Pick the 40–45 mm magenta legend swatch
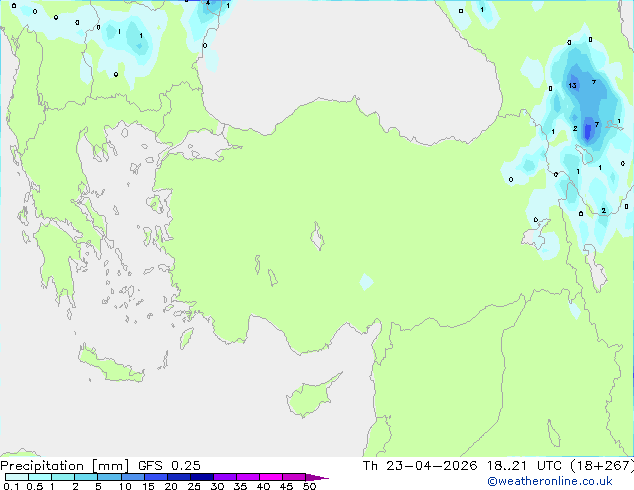 point(271,477)
